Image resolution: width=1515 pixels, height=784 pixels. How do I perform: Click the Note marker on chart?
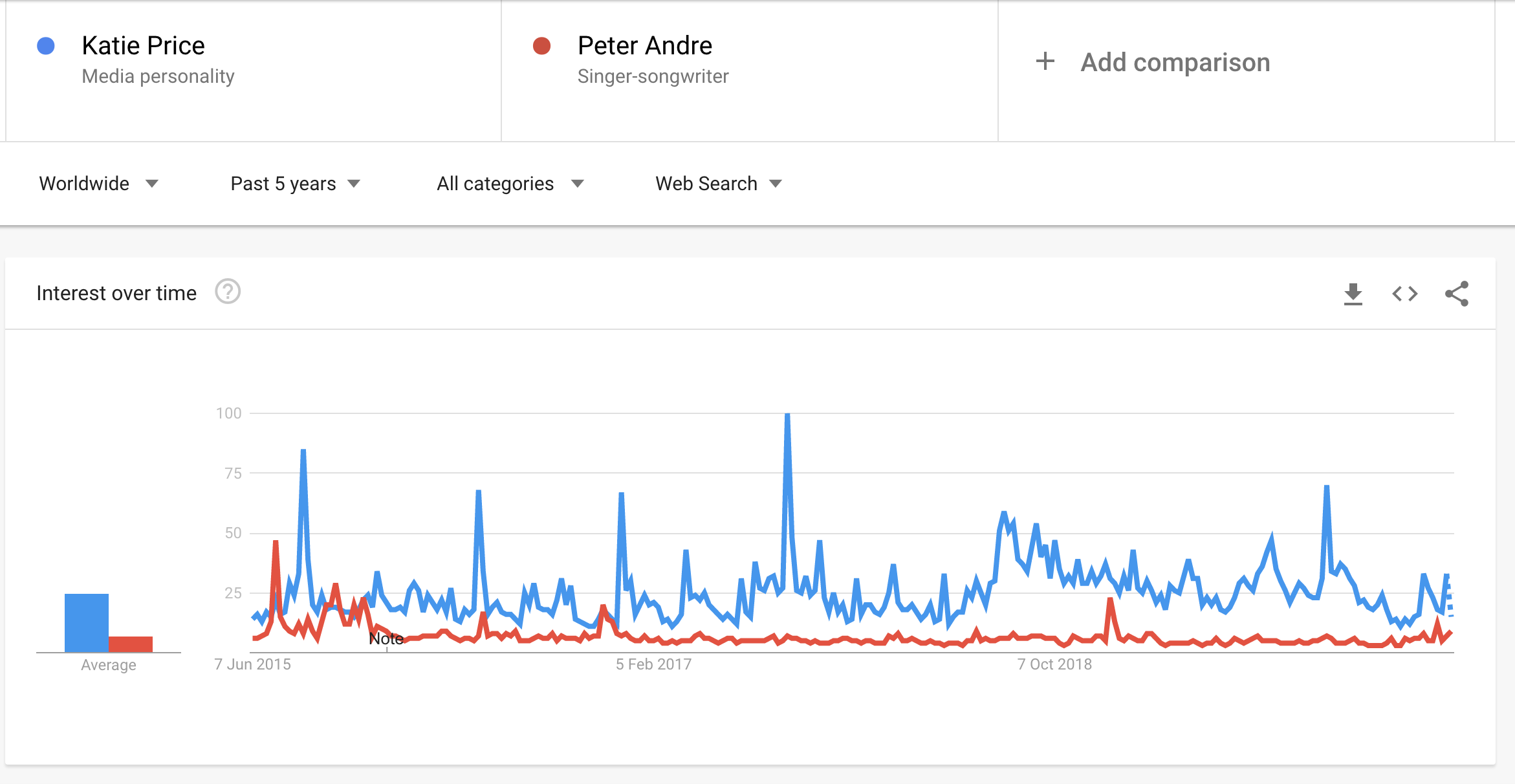(x=386, y=639)
